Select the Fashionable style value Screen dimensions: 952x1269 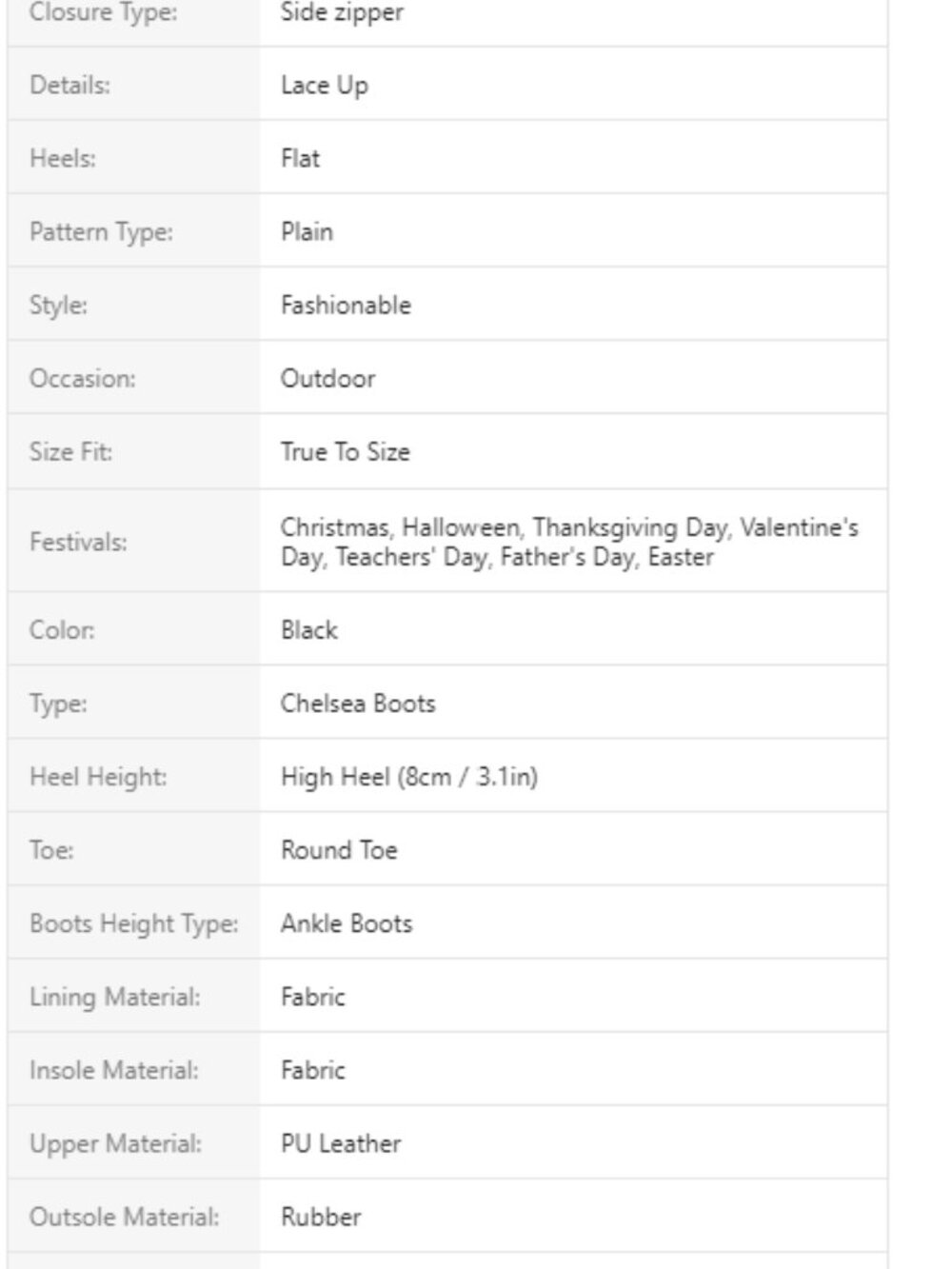346,305
